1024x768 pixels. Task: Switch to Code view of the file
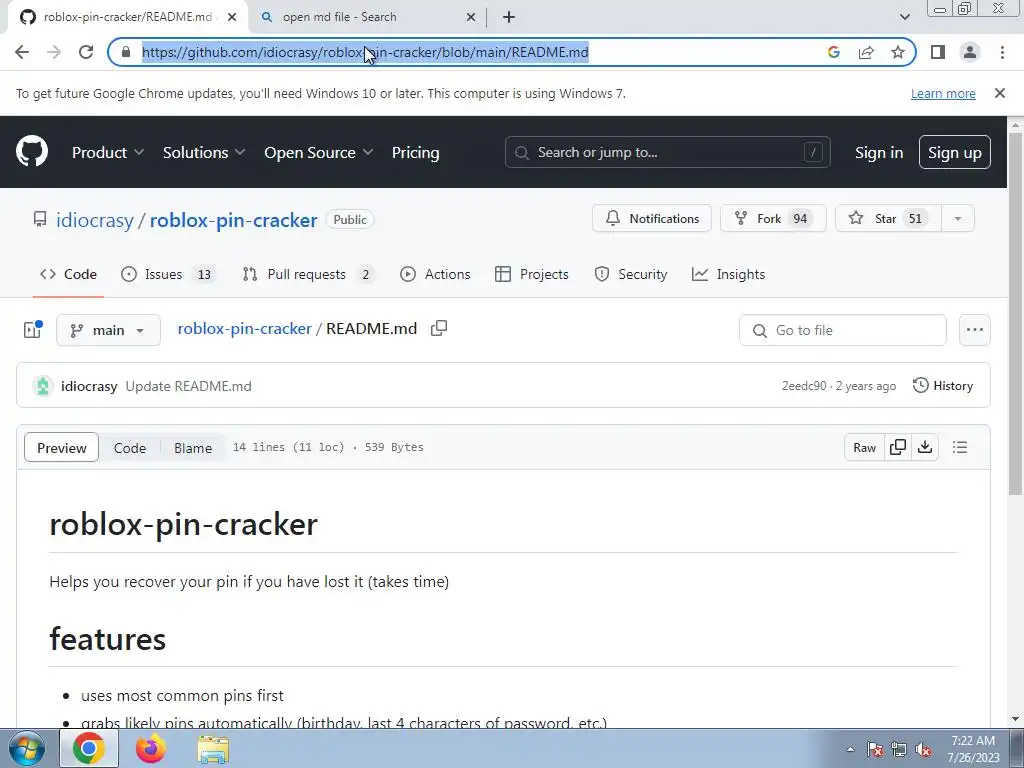click(130, 447)
